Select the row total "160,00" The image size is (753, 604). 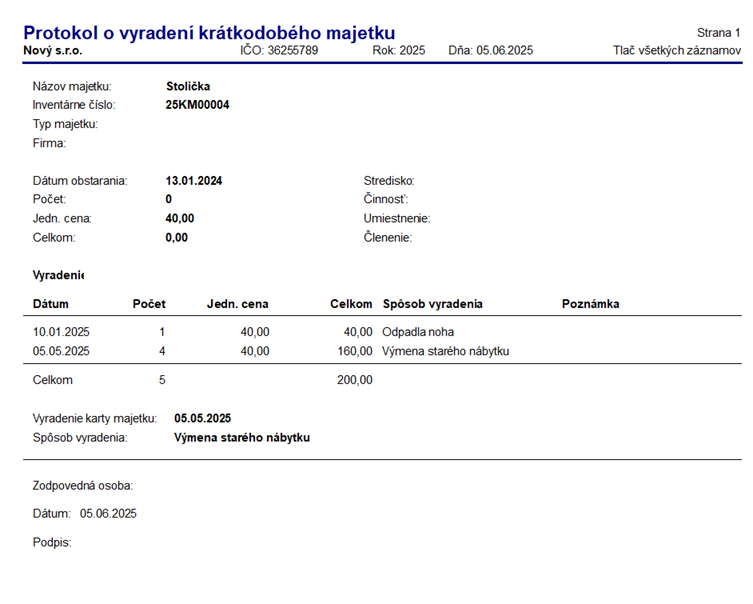(x=355, y=351)
